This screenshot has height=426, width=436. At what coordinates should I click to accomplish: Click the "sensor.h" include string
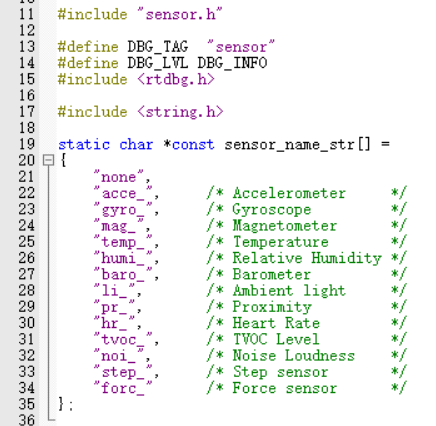[180, 14]
